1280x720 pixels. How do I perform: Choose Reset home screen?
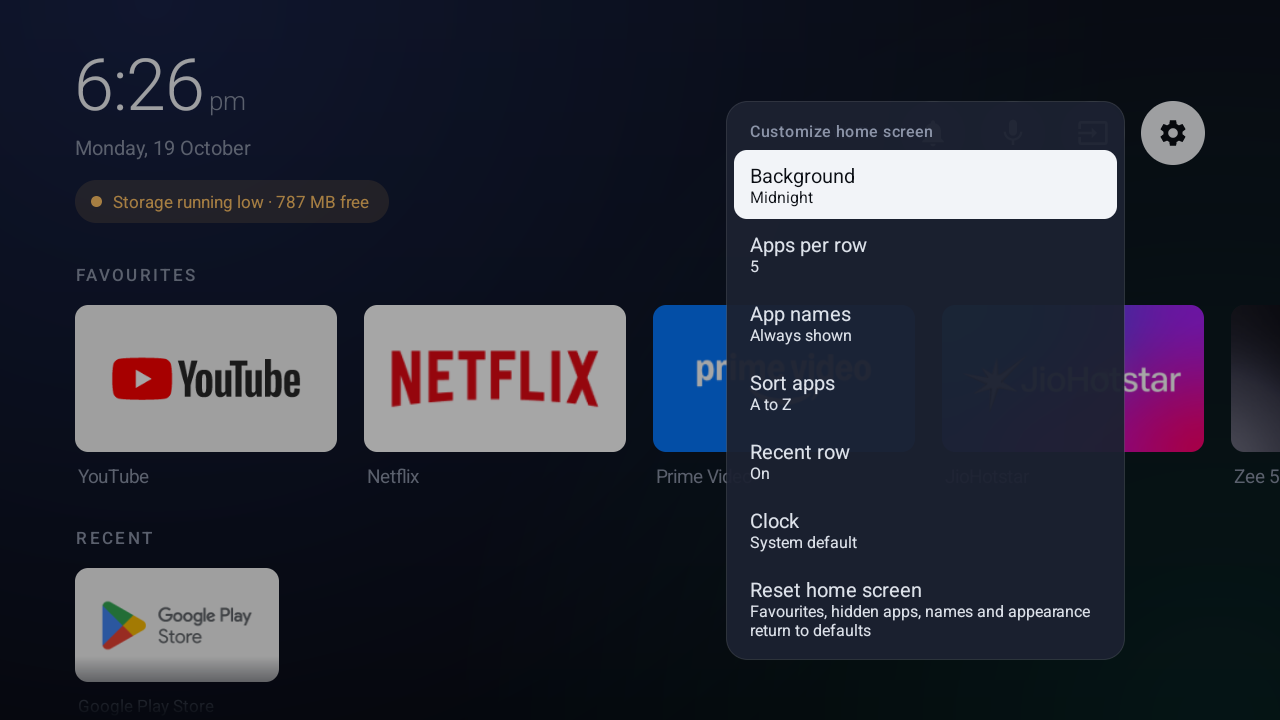(925, 608)
